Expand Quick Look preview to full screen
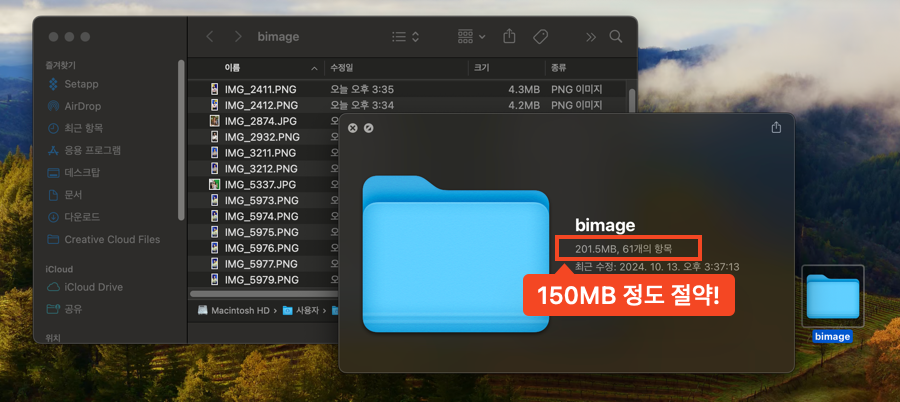The image size is (900, 402). coord(368,128)
